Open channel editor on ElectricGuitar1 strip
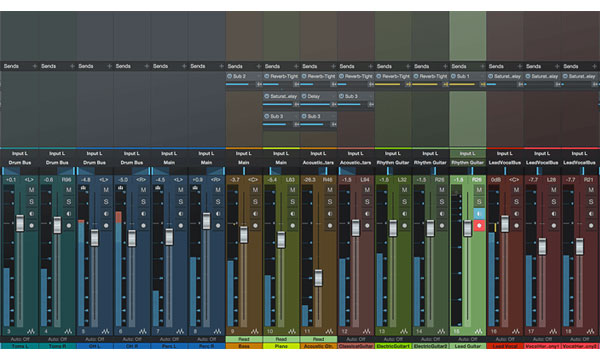 (404, 331)
